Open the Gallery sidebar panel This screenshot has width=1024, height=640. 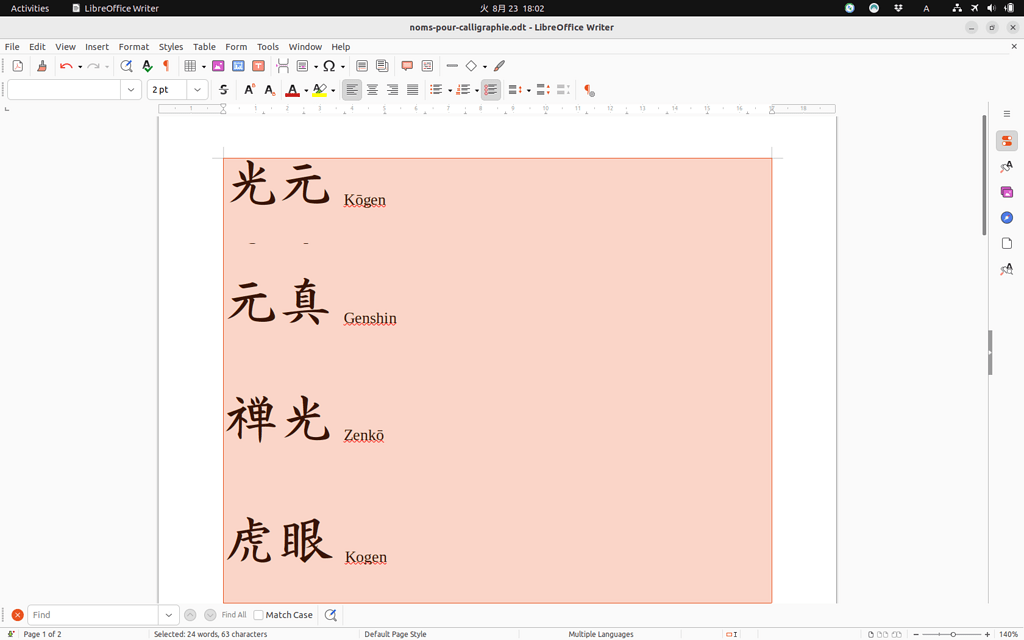[1006, 192]
